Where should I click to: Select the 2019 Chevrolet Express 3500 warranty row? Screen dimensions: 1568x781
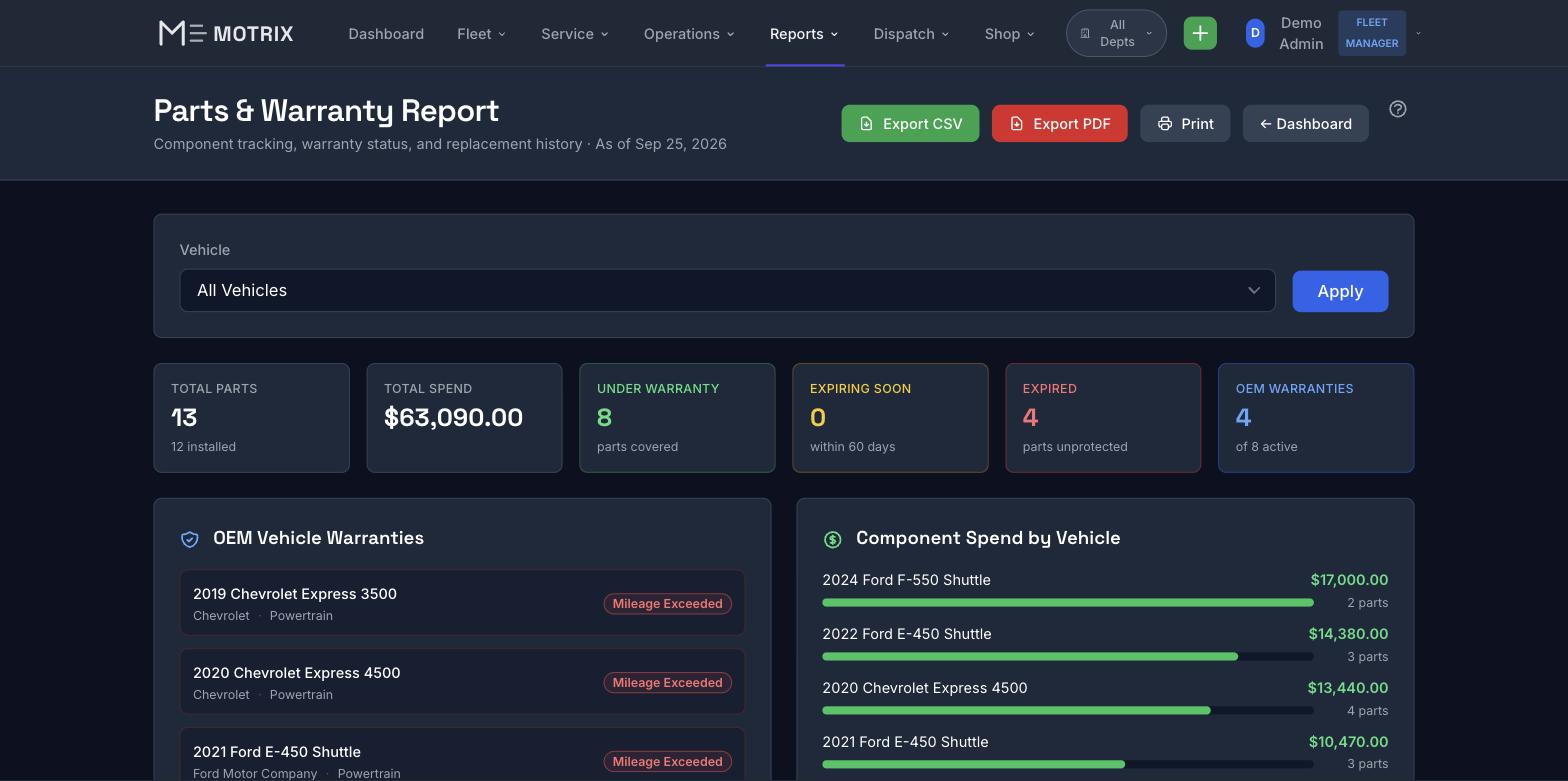point(462,603)
